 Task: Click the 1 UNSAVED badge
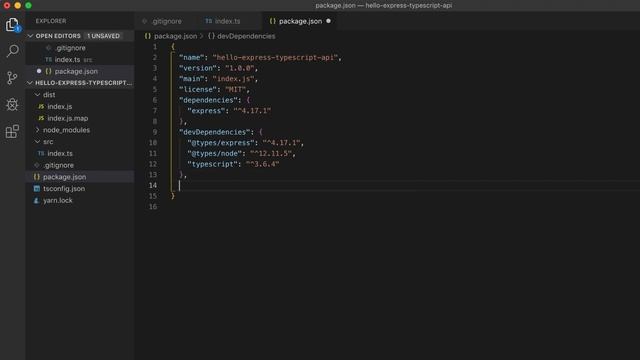point(103,36)
